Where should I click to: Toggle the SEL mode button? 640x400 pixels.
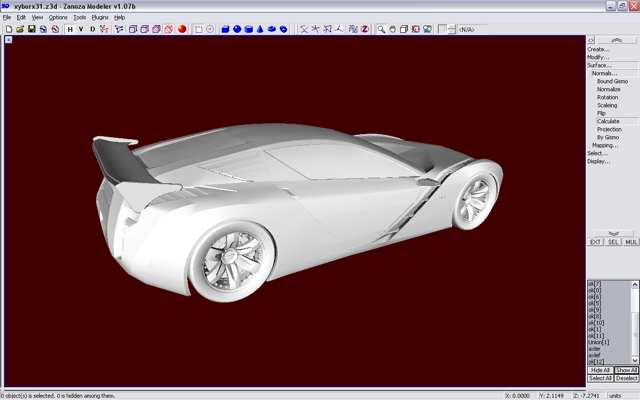[613, 242]
